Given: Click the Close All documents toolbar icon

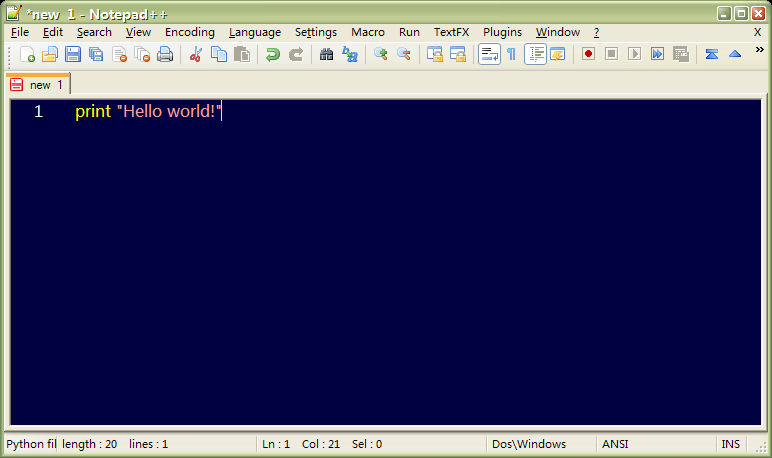Looking at the screenshot, I should point(142,54).
